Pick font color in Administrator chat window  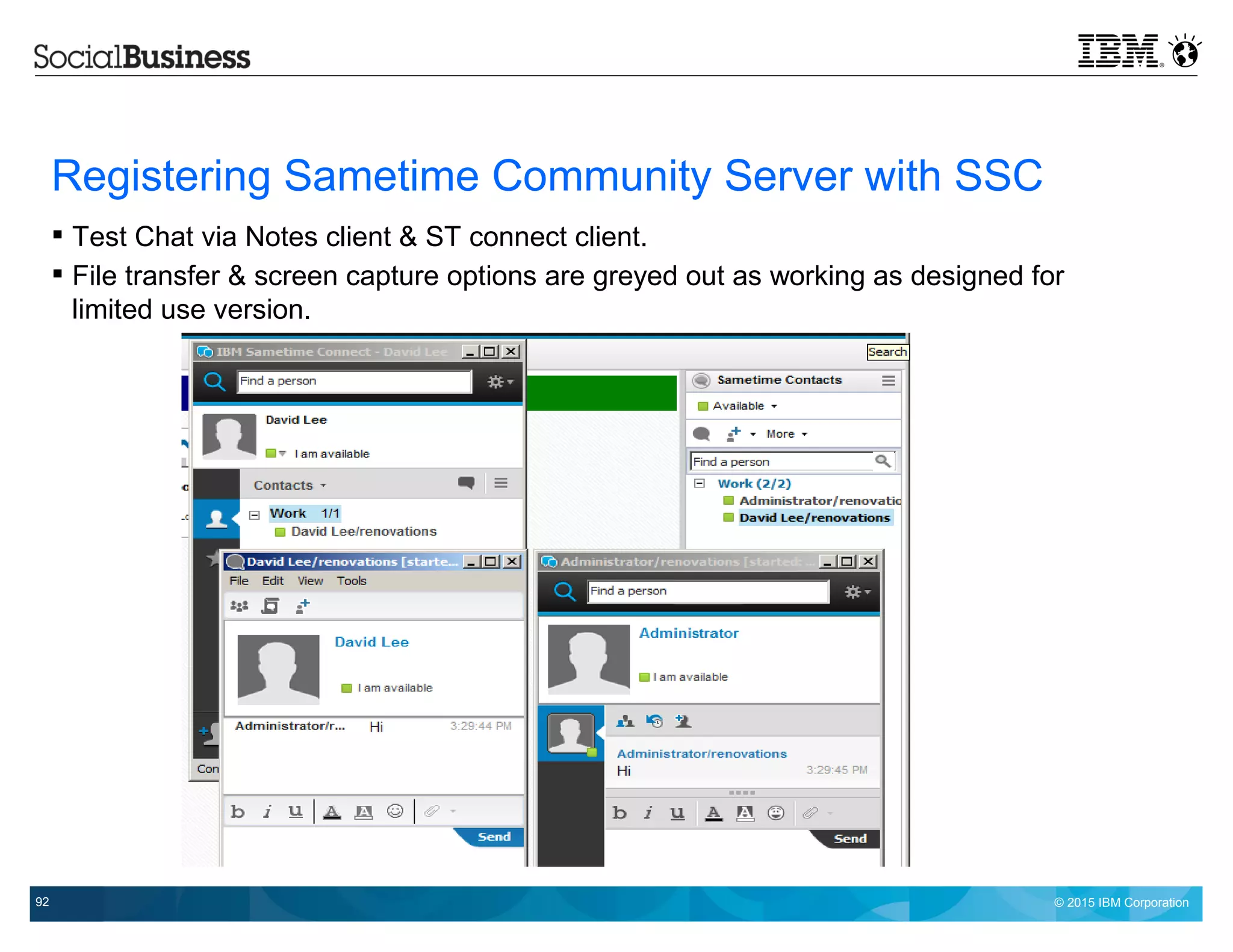713,814
